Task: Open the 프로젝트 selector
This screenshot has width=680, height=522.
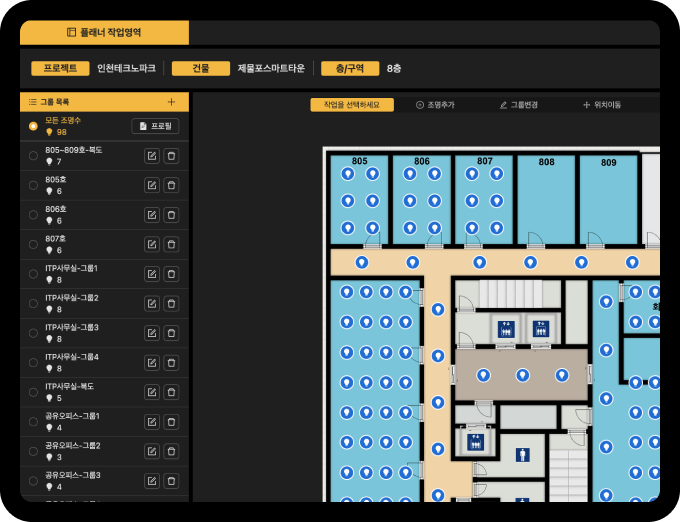Action: click(x=60, y=69)
